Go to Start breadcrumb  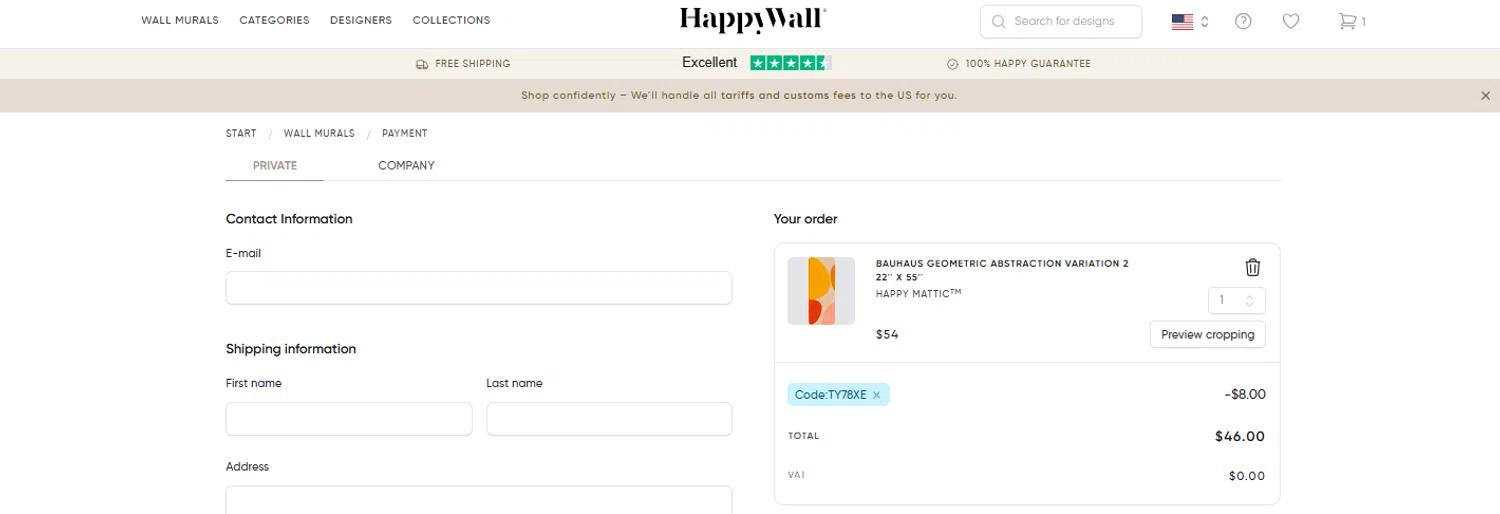pos(241,133)
